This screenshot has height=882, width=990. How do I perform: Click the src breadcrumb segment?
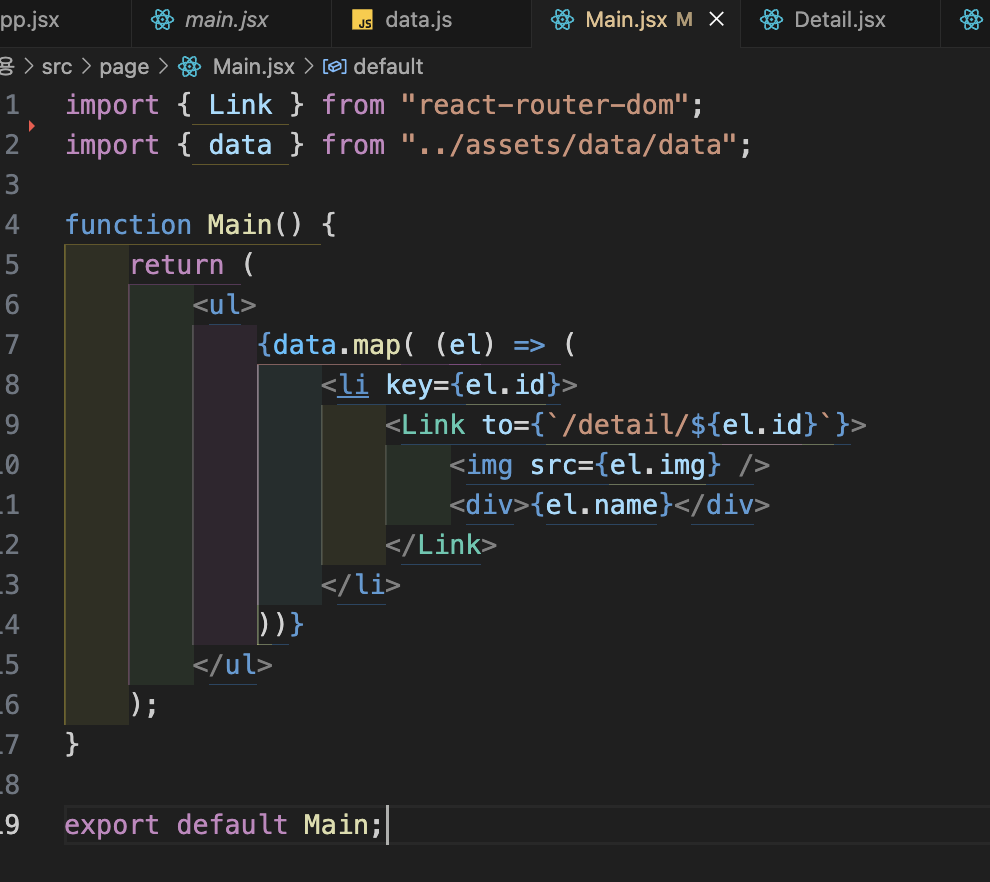coord(57,66)
